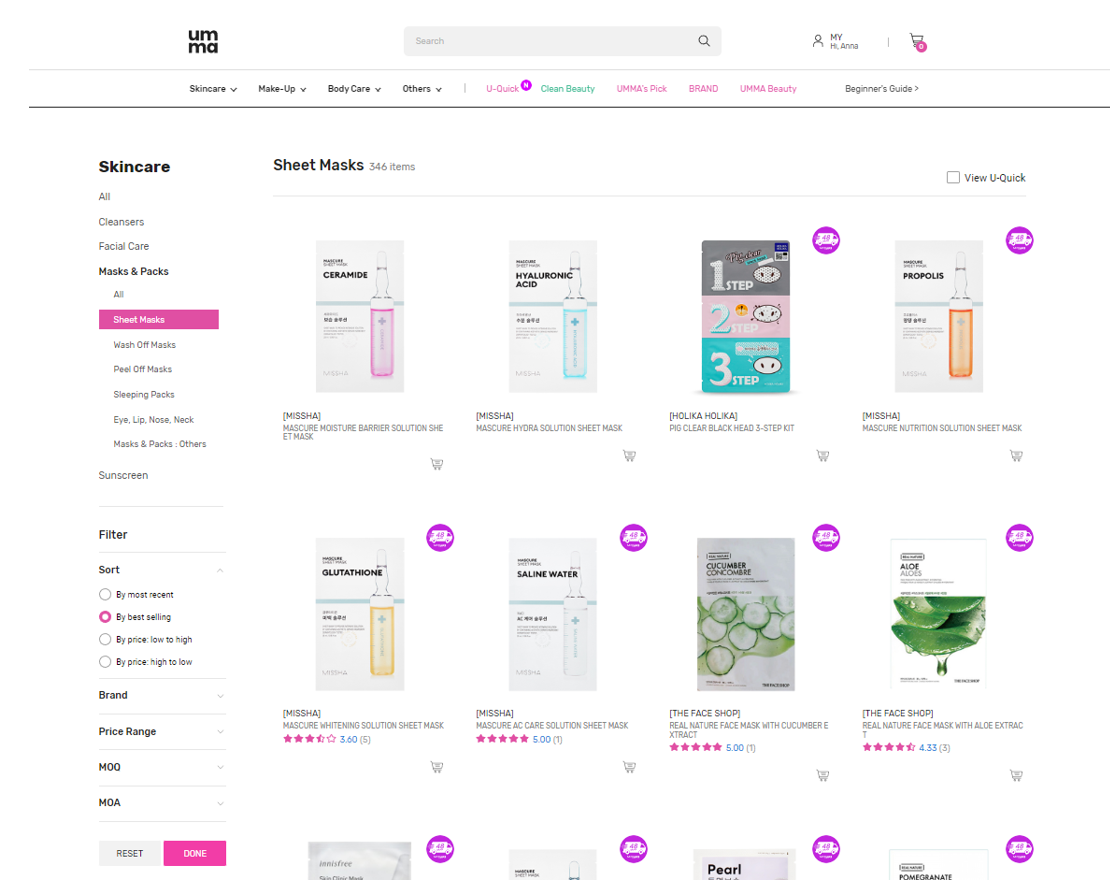Click the new badge on U-Quick
This screenshot has height=882, width=1110.
[526, 85]
